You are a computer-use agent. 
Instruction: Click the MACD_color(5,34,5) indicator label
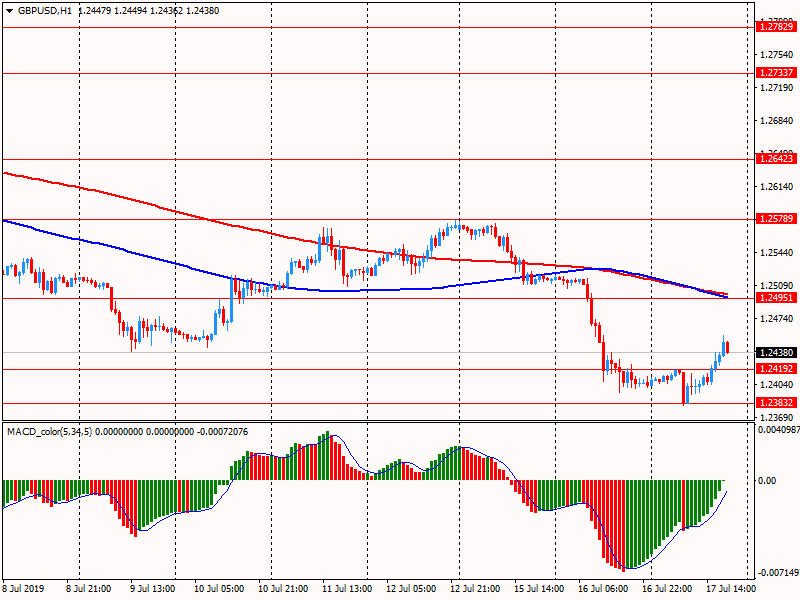[x=49, y=432]
